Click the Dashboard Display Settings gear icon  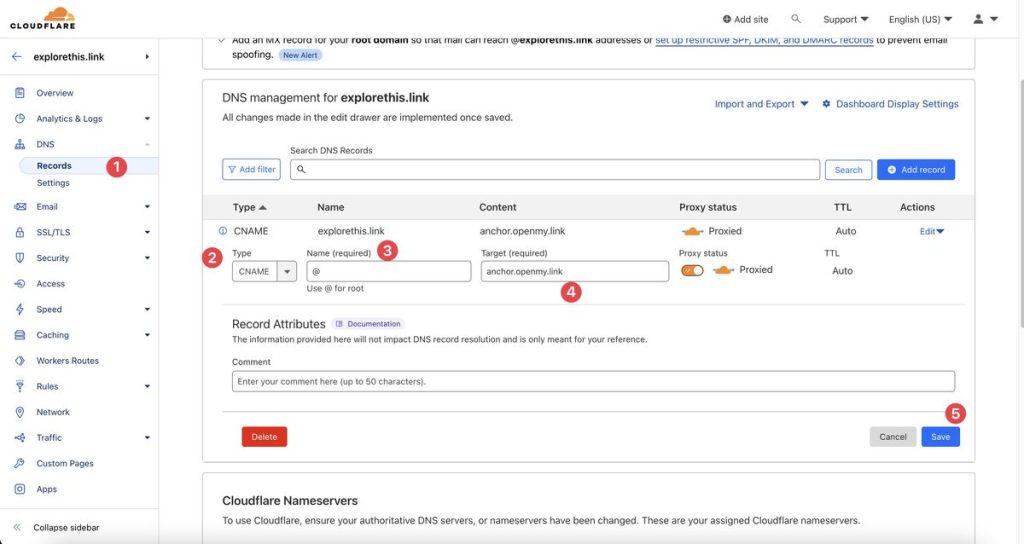tap(826, 104)
